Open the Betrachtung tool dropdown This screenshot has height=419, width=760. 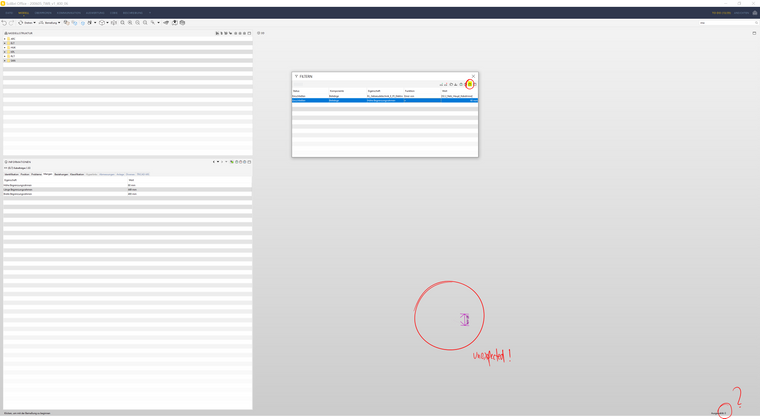pos(49,23)
